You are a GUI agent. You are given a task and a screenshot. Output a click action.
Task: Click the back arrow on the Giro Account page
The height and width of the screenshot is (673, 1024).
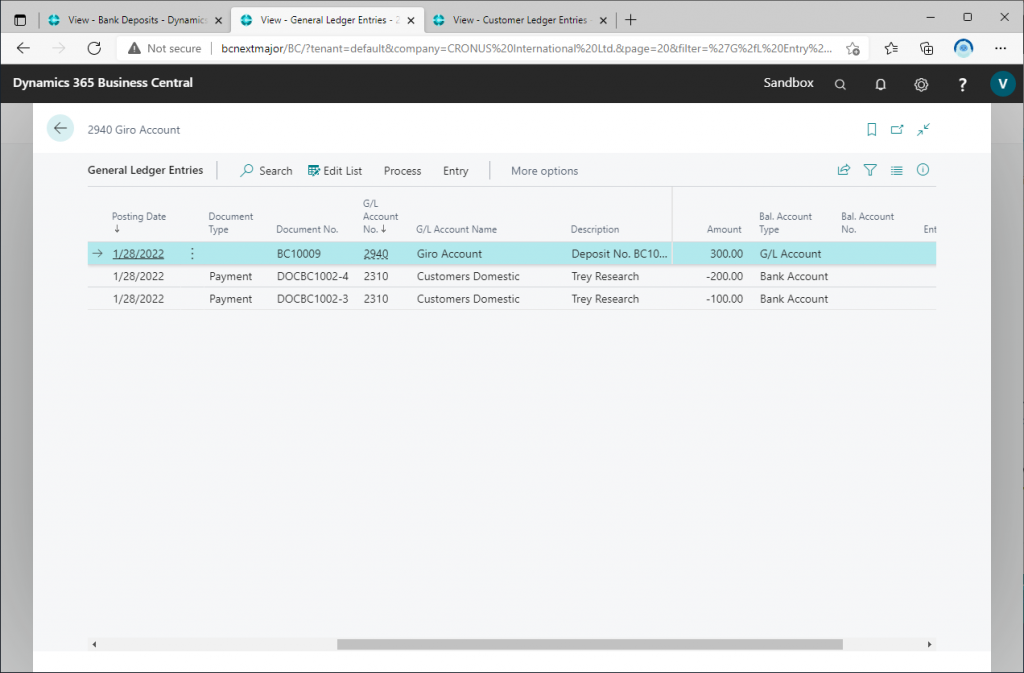point(60,129)
